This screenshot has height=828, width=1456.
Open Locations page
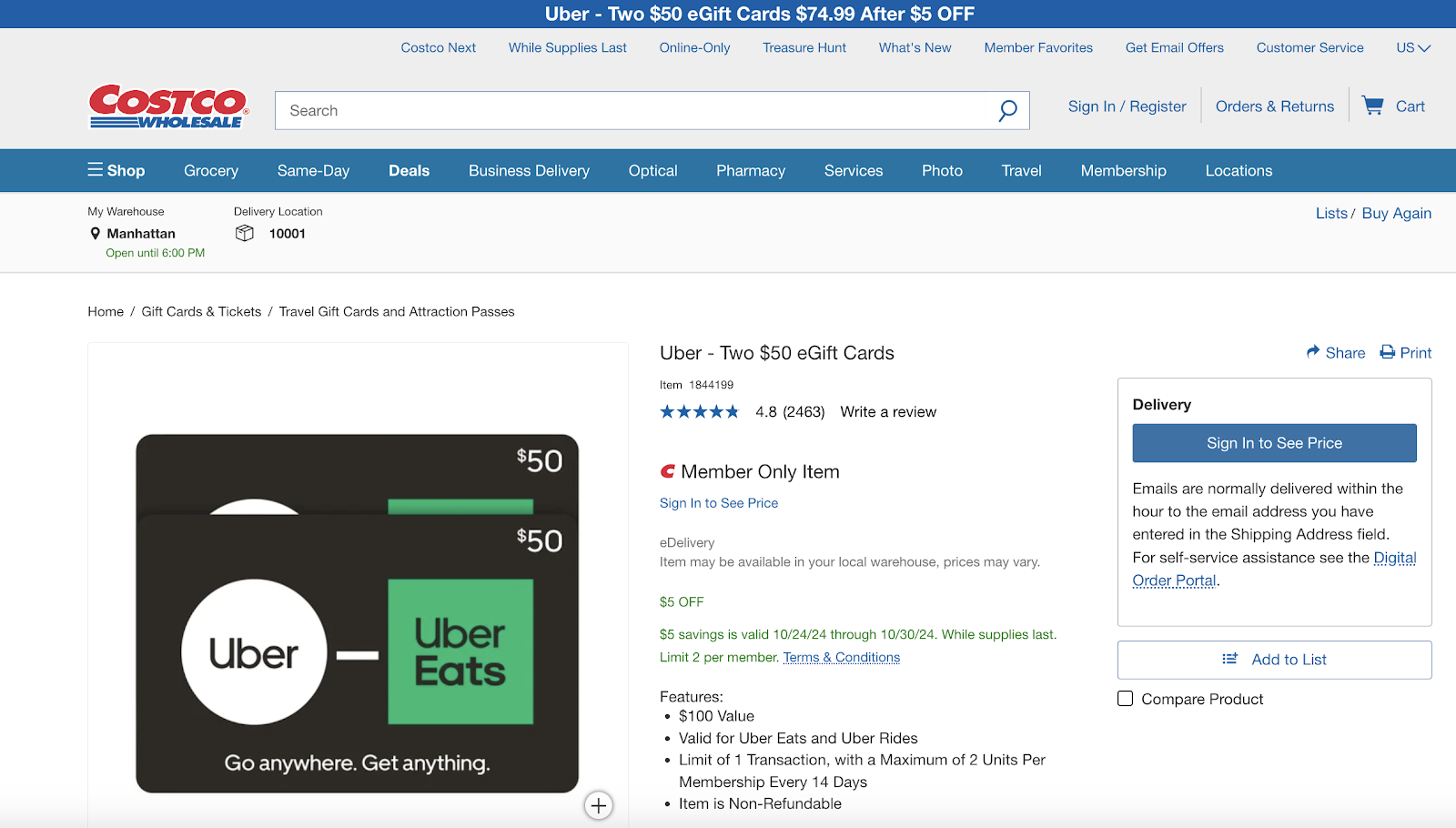pyautogui.click(x=1239, y=170)
